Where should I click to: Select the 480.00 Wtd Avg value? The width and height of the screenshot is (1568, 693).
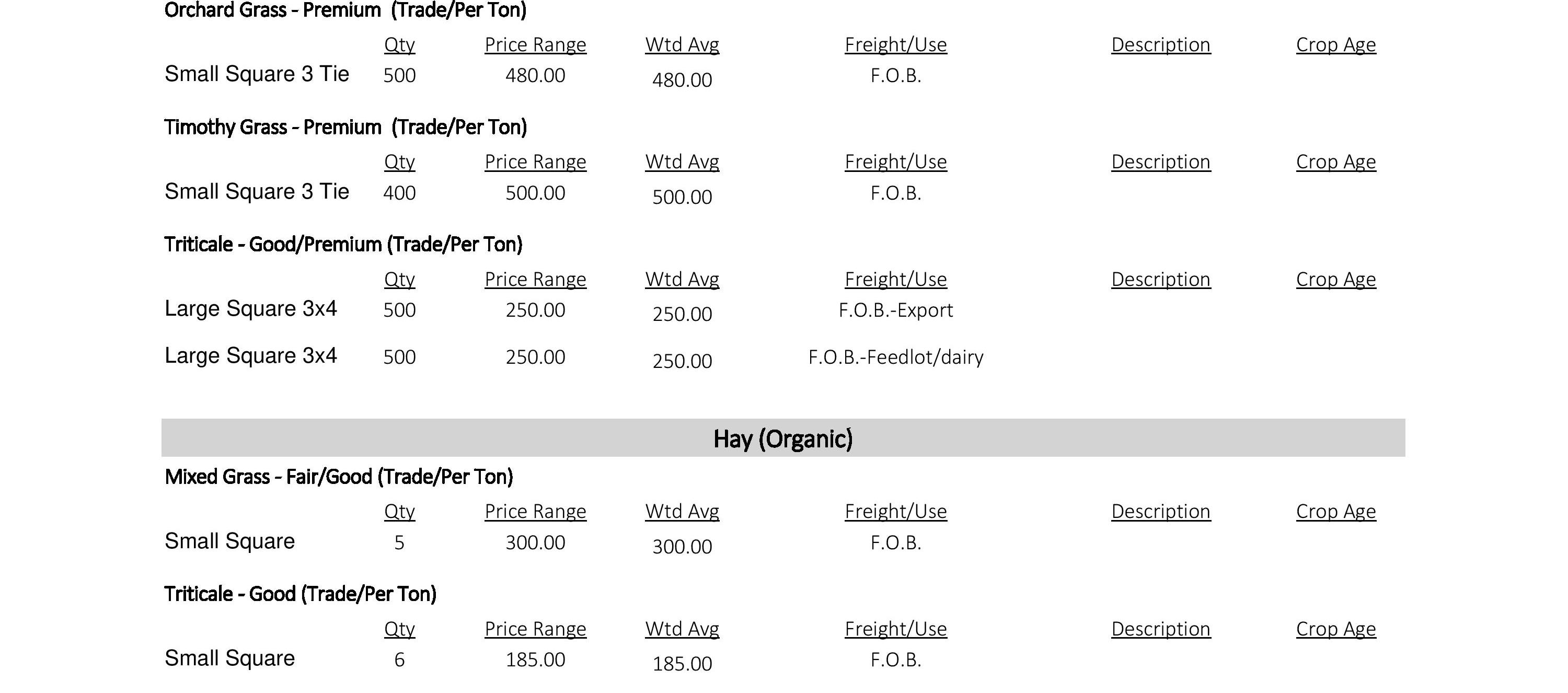coord(682,80)
